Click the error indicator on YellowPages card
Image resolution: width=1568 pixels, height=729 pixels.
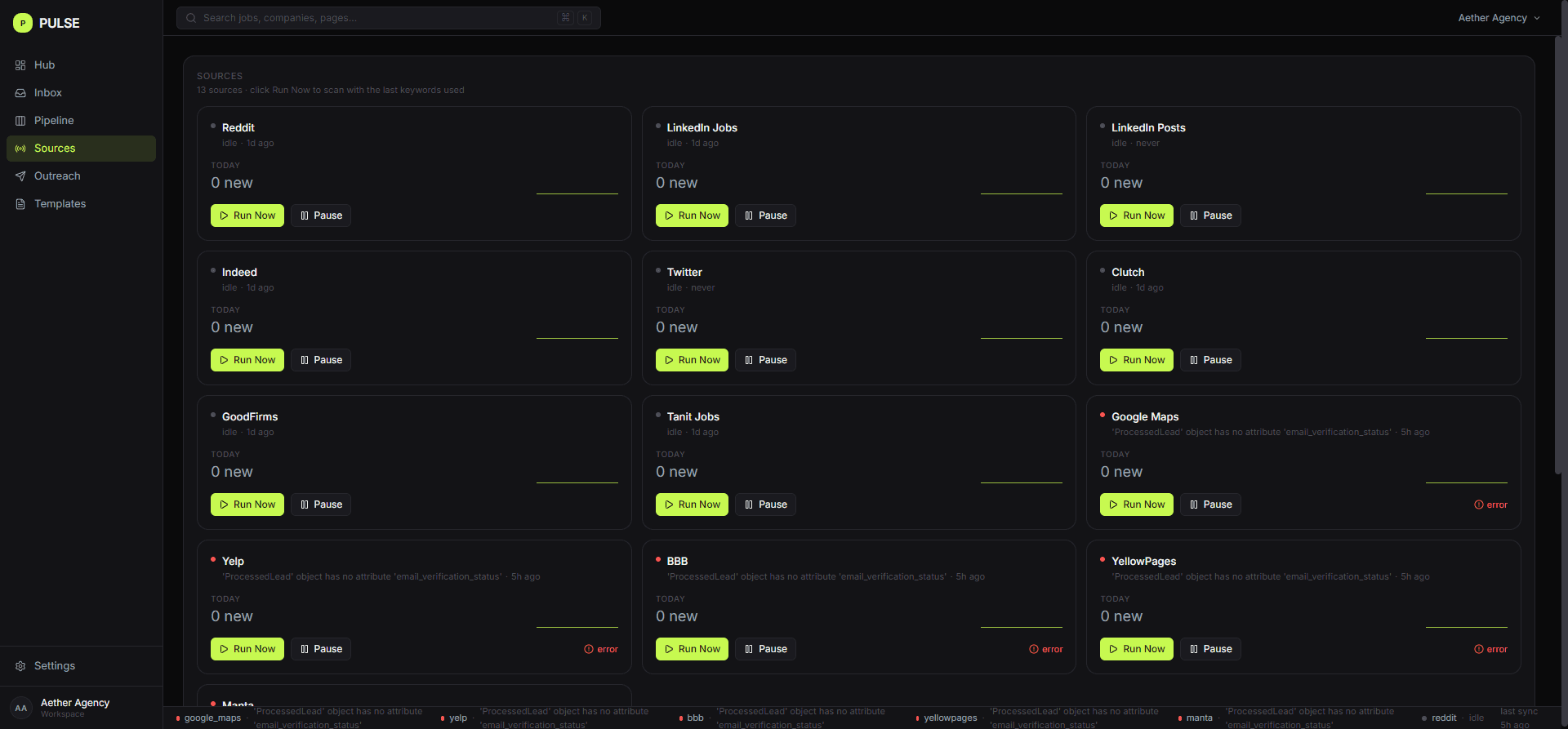1490,649
